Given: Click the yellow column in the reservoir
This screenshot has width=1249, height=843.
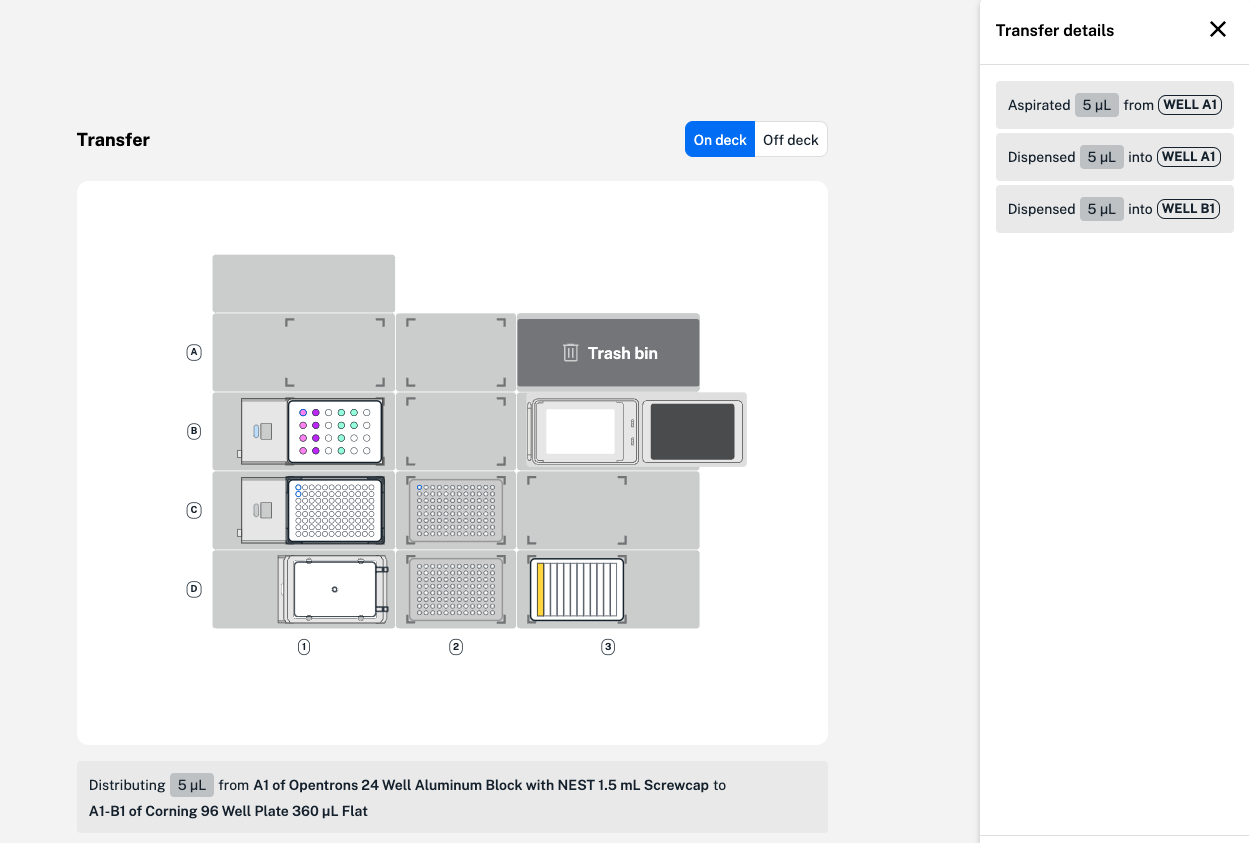Looking at the screenshot, I should 541,589.
